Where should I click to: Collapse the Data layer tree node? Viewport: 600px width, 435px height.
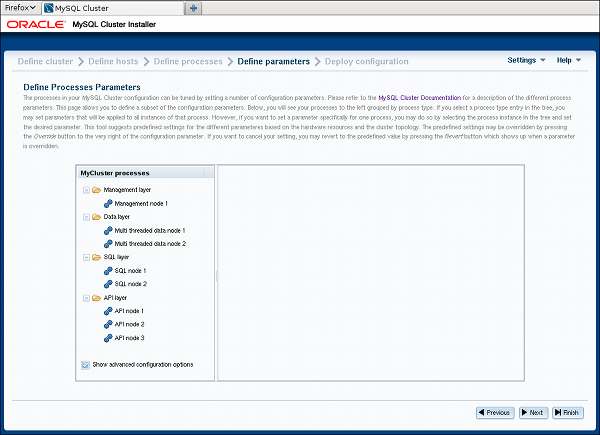point(83,216)
